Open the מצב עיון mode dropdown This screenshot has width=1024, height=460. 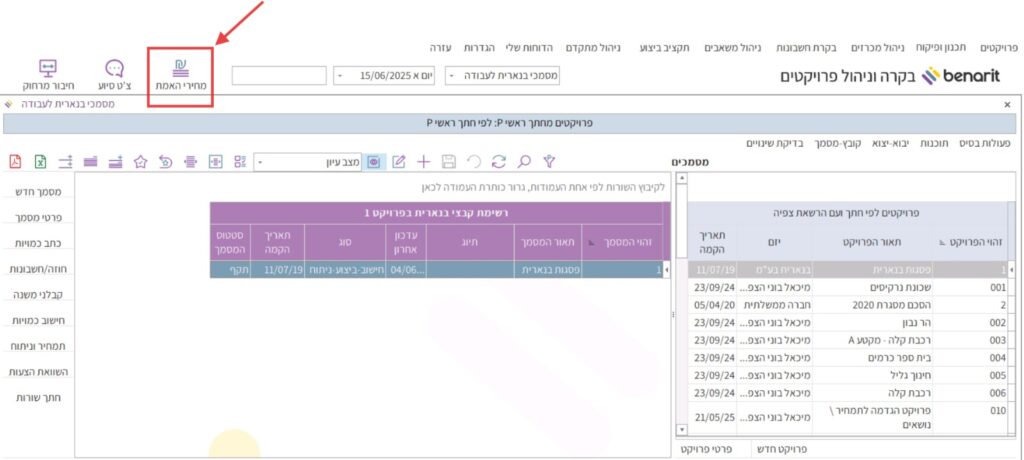pyautogui.click(x=262, y=161)
